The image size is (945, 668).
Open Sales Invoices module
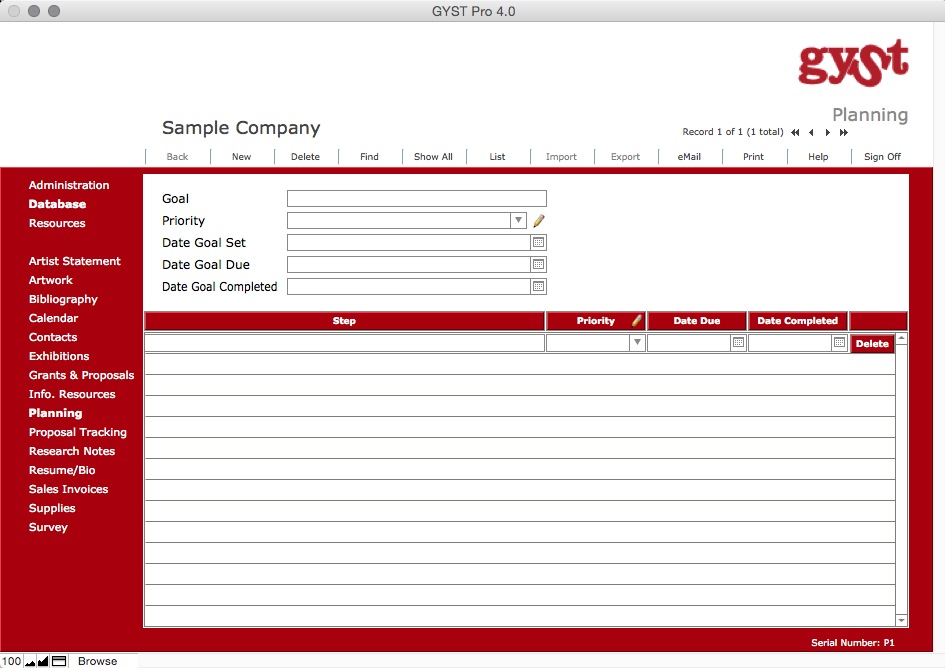pyautogui.click(x=69, y=489)
